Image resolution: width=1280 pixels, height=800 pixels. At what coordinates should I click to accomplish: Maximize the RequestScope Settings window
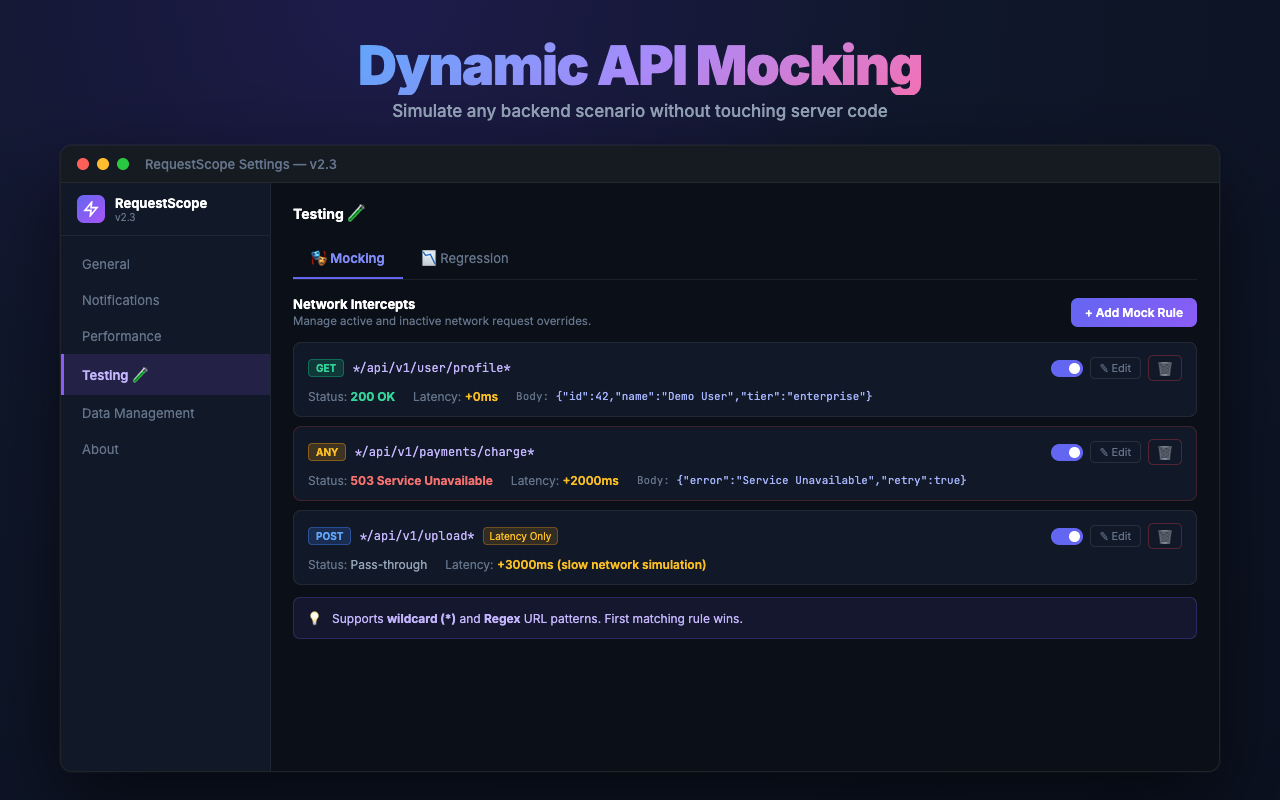coord(123,164)
